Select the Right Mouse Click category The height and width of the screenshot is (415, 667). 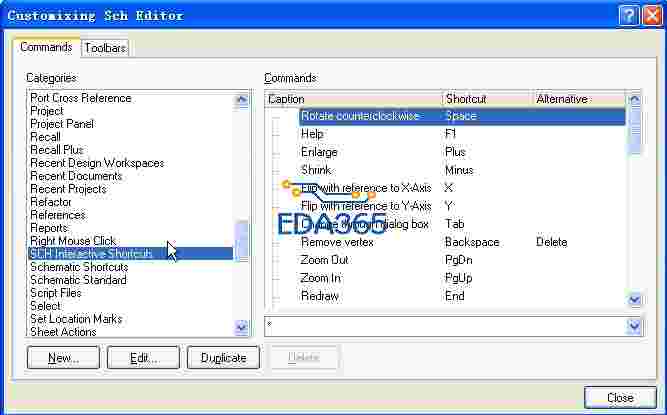point(73,241)
